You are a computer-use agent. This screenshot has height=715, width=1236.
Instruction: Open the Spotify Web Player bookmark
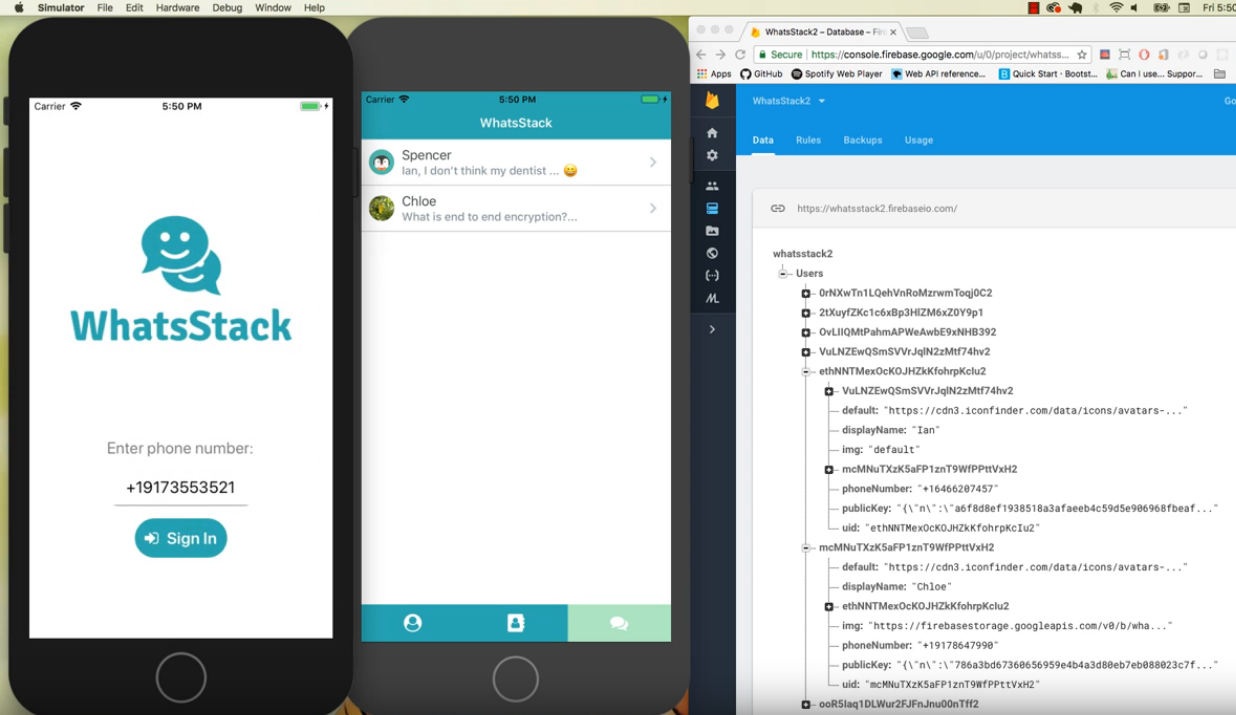point(837,74)
